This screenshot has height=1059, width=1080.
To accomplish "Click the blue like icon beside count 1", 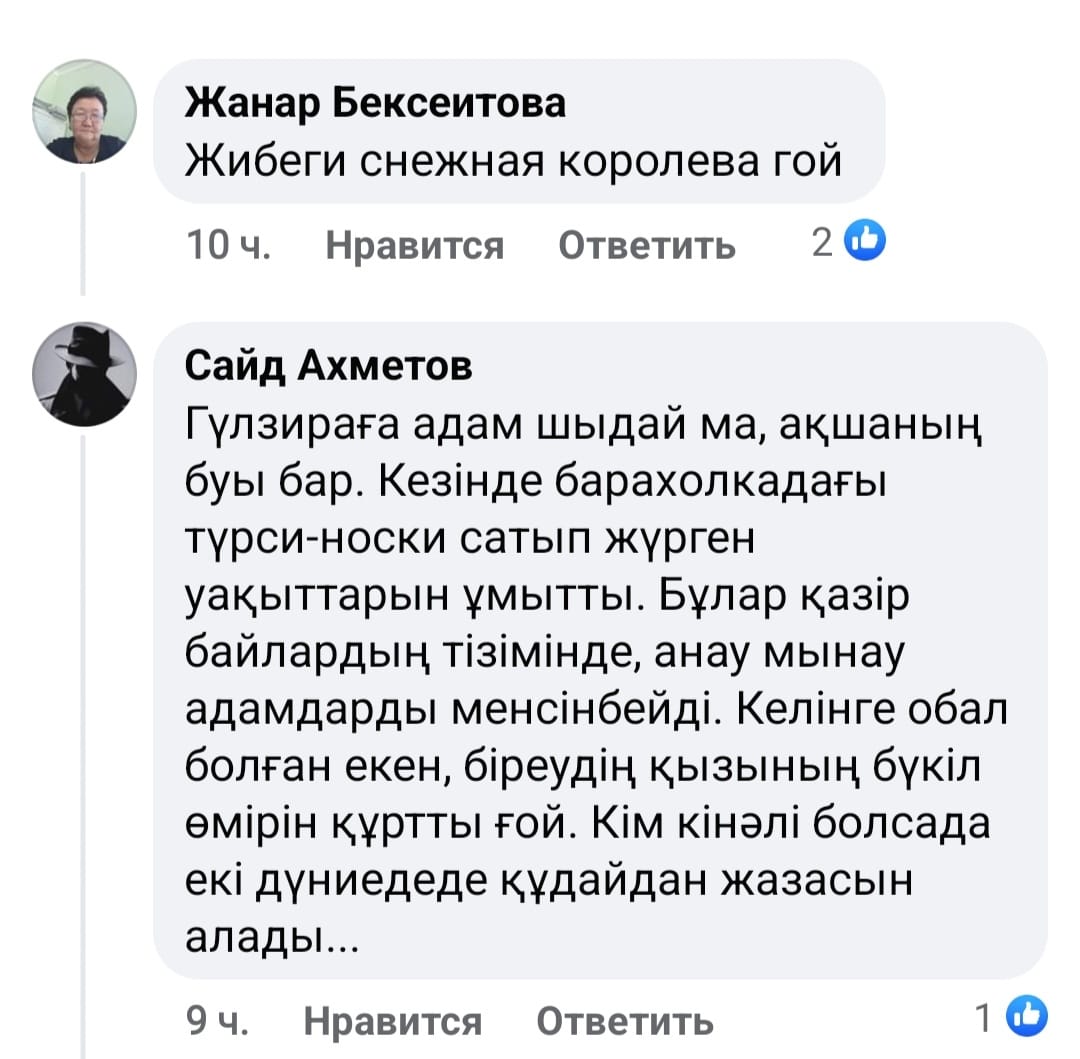I will 1027,1017.
